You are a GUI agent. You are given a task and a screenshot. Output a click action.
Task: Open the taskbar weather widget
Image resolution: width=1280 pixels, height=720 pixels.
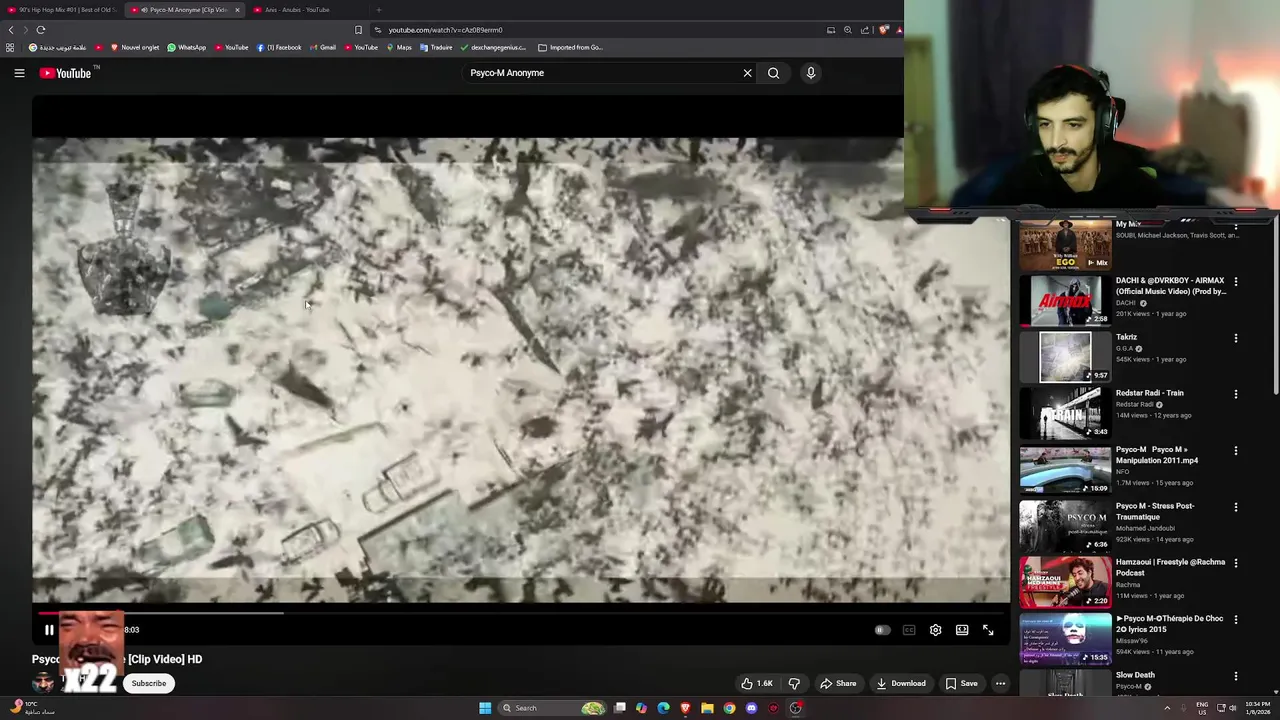pyautogui.click(x=30, y=708)
